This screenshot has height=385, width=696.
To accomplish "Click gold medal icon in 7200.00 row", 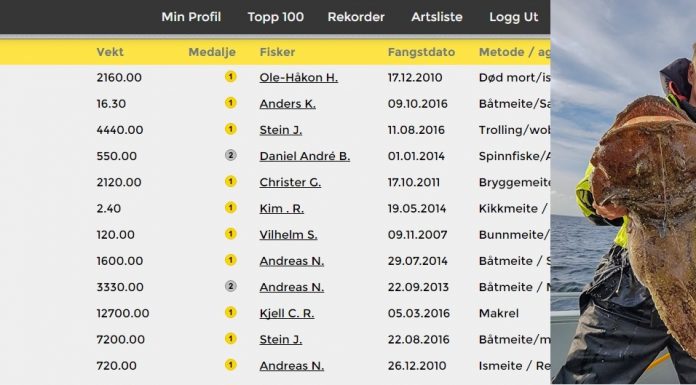I will pyautogui.click(x=230, y=339).
